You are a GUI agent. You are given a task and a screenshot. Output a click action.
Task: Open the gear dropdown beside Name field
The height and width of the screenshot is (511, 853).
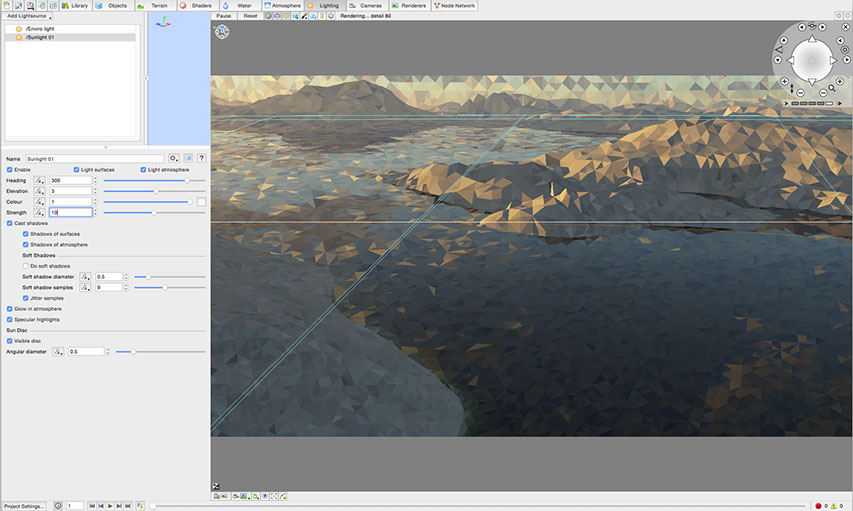(x=174, y=158)
